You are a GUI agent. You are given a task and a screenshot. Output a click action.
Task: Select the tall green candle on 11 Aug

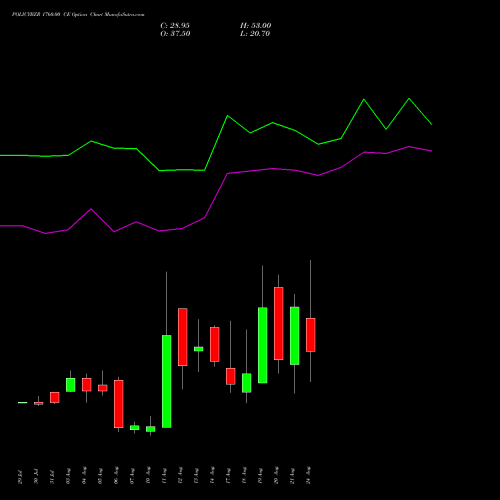tap(167, 381)
